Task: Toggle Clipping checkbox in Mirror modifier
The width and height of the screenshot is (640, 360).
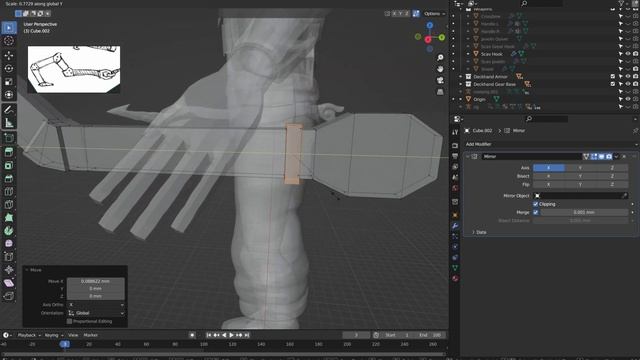Action: (x=536, y=204)
